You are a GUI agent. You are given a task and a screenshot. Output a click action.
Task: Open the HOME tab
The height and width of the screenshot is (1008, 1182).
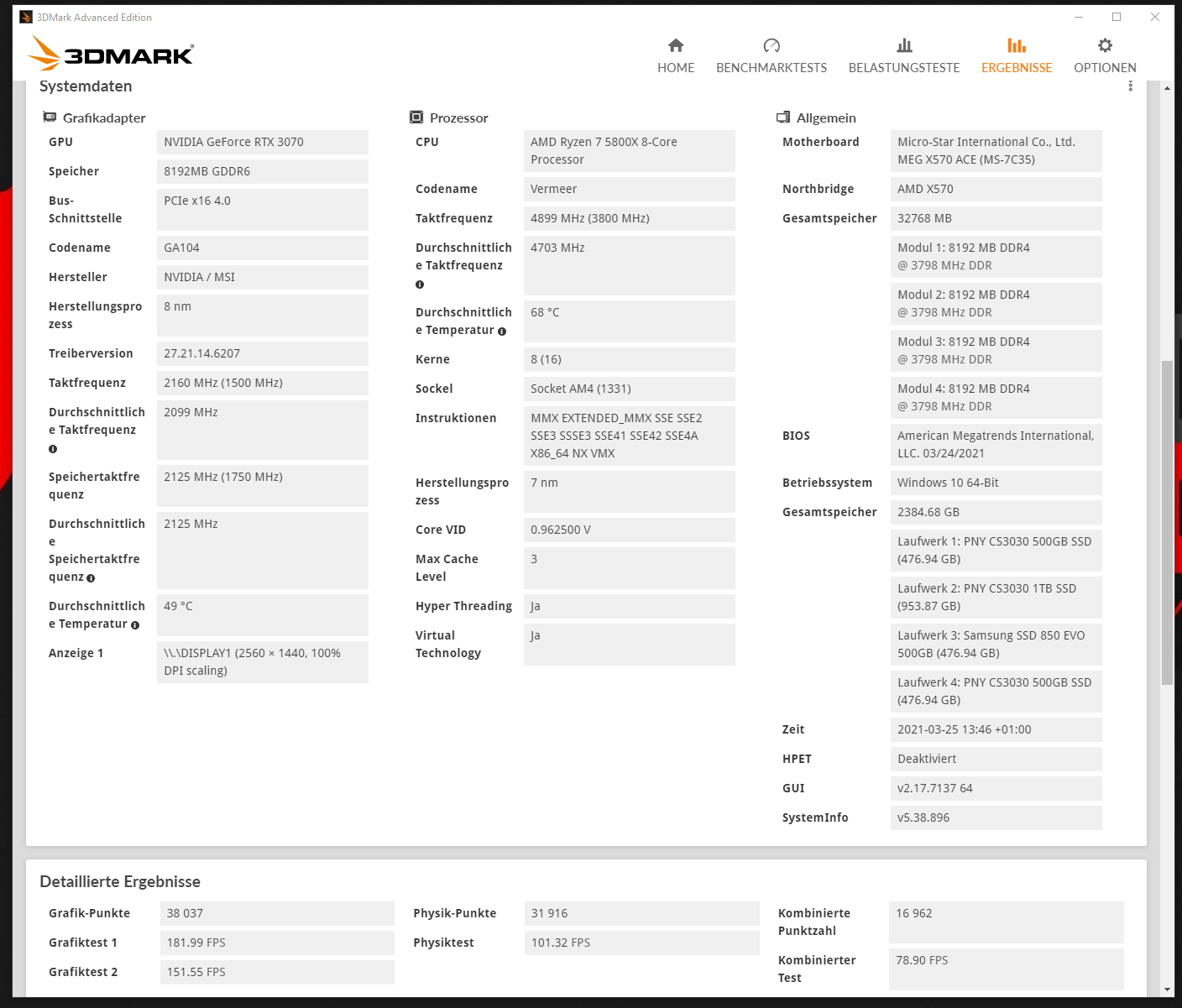click(x=676, y=55)
